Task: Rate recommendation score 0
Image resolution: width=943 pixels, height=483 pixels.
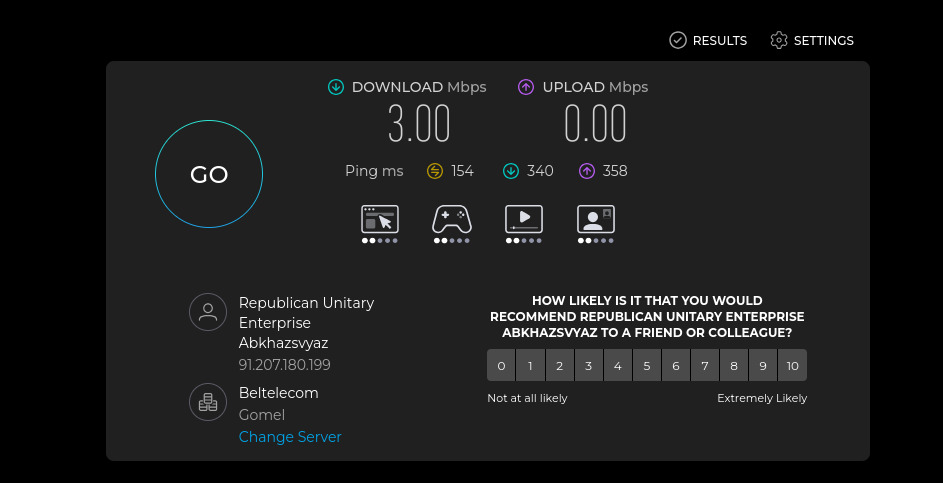Action: coord(501,366)
